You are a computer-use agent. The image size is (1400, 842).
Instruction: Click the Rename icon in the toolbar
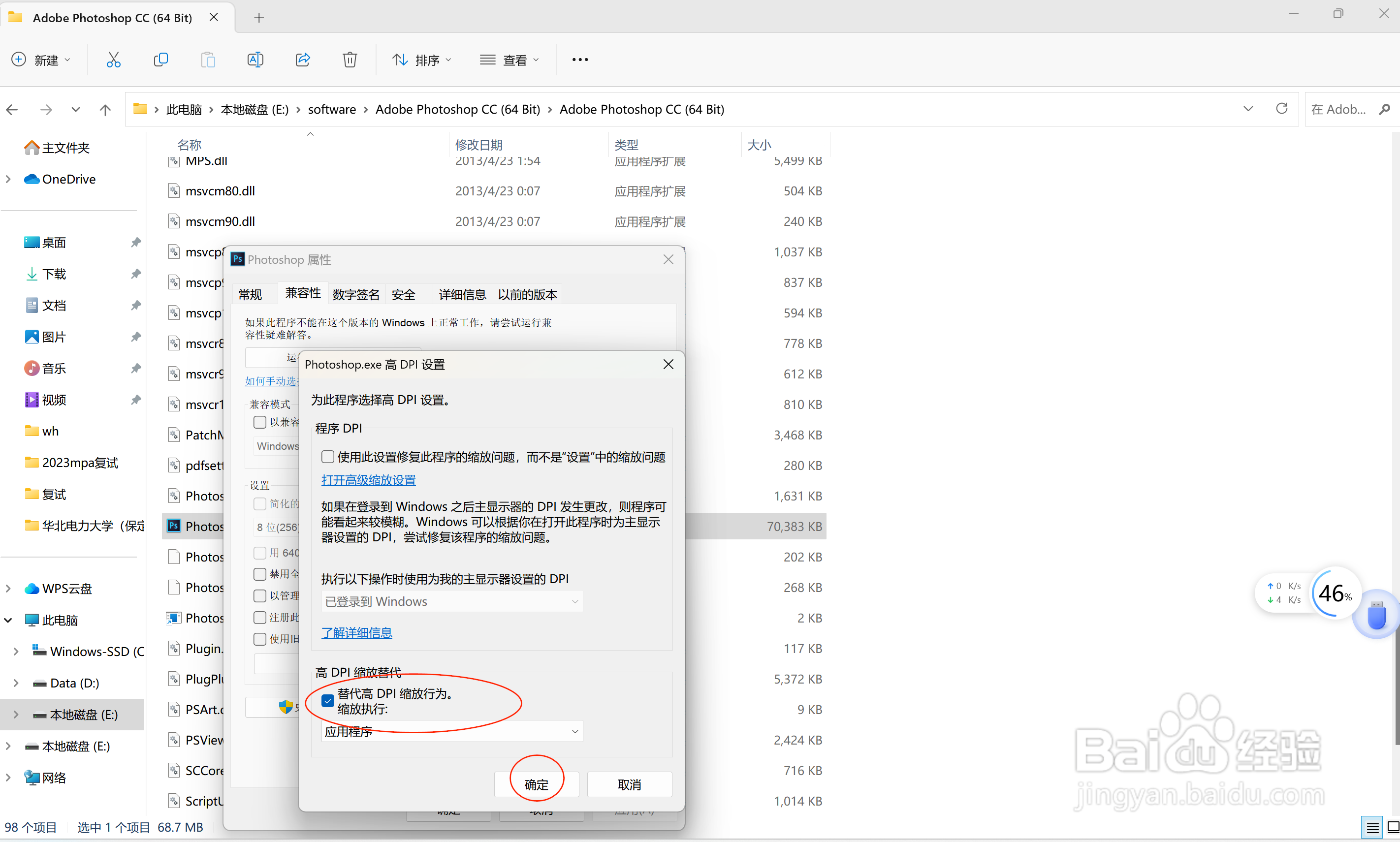pos(255,60)
